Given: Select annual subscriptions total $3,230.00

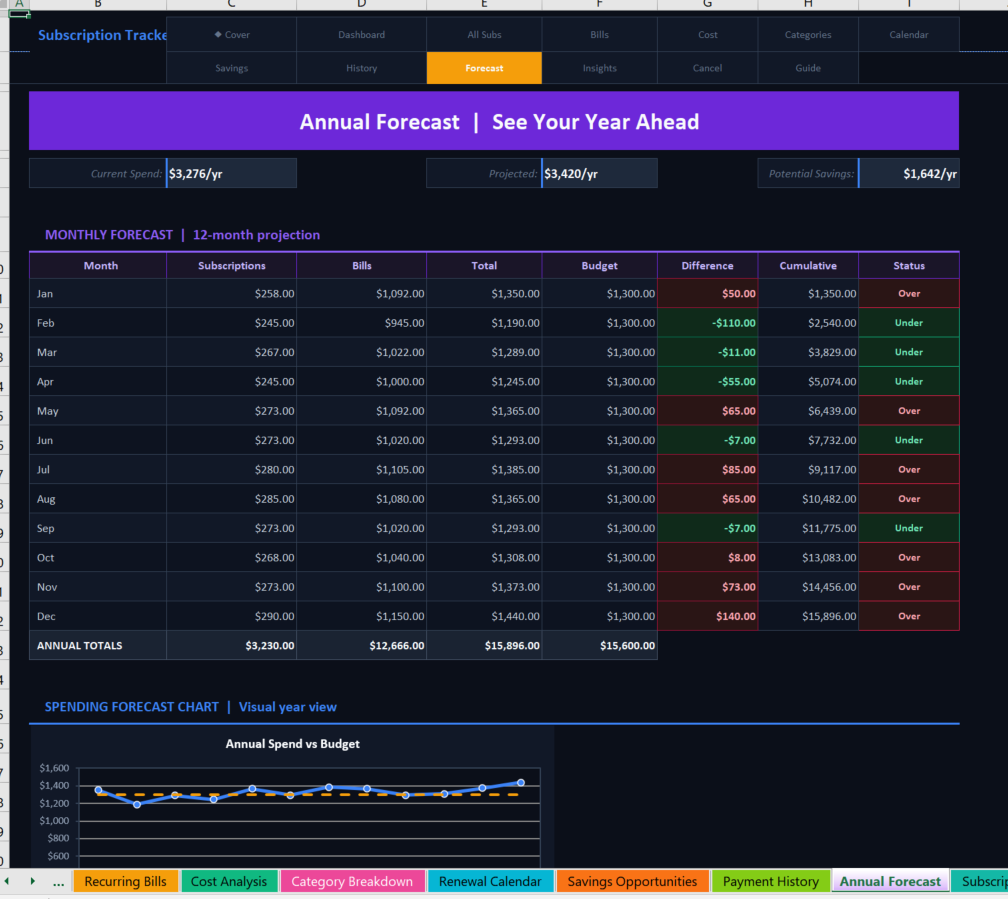Looking at the screenshot, I should click(x=231, y=646).
